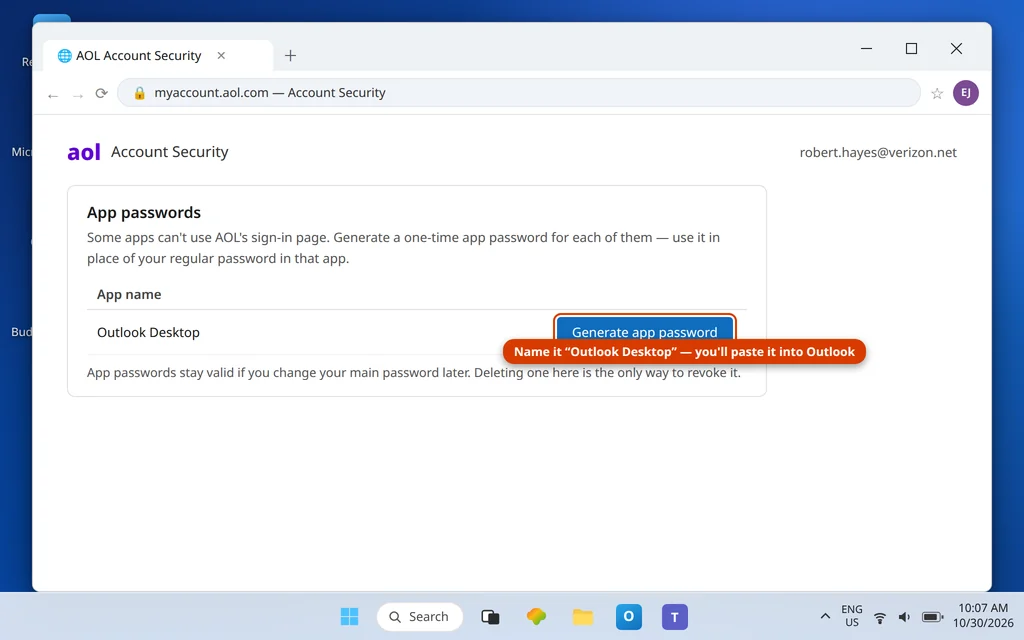
Task: Click the globe favicon on the tab
Action: (x=64, y=56)
